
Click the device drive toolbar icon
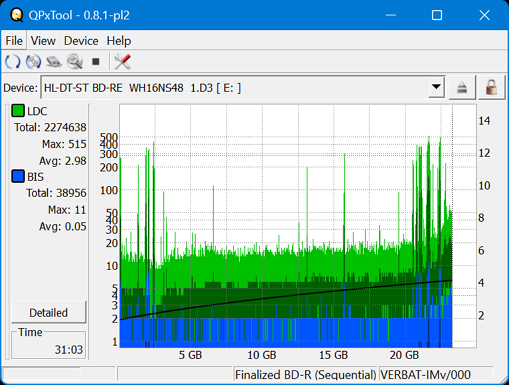pyautogui.click(x=54, y=62)
